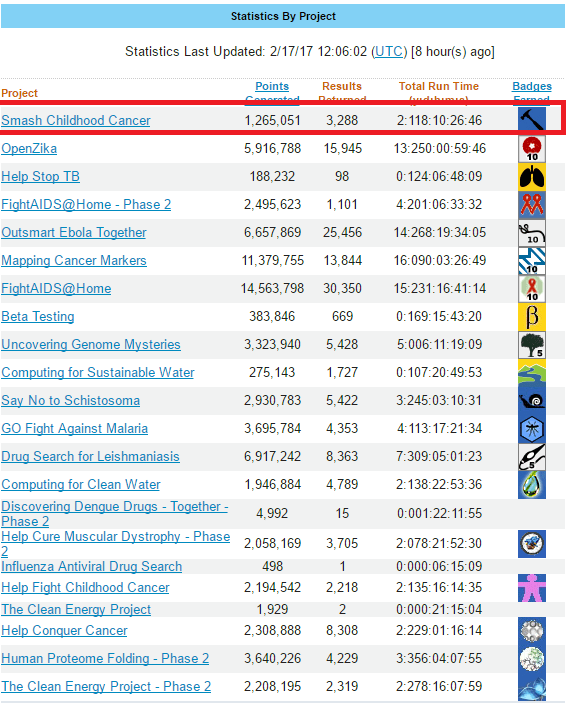Open the Help Fight Childhood Cancer link
Screen dimensions: 573x707
point(86,587)
